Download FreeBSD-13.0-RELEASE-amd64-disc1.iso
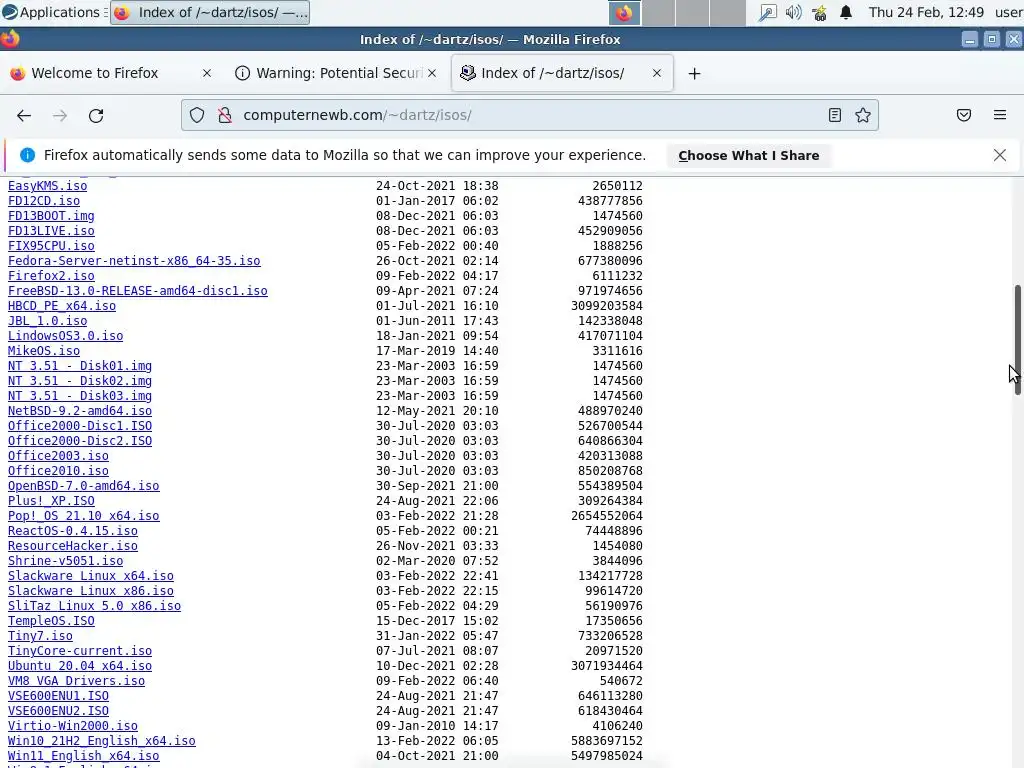1024x768 pixels. tap(138, 291)
